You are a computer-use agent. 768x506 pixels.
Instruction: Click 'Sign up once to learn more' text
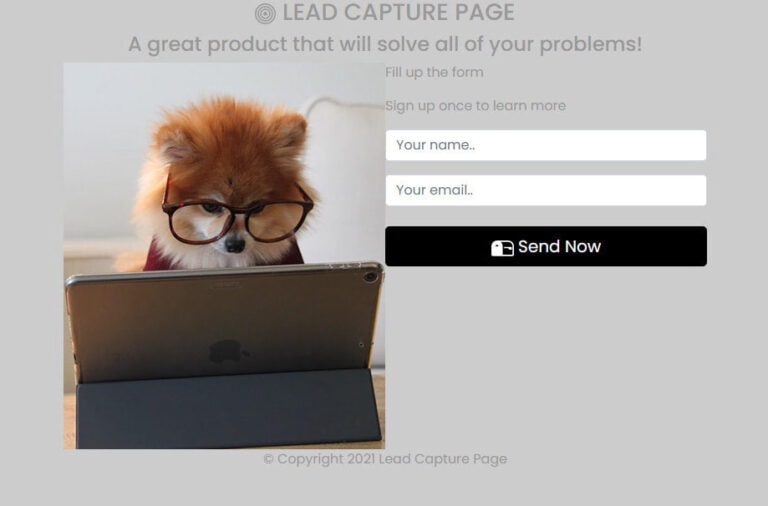[476, 106]
